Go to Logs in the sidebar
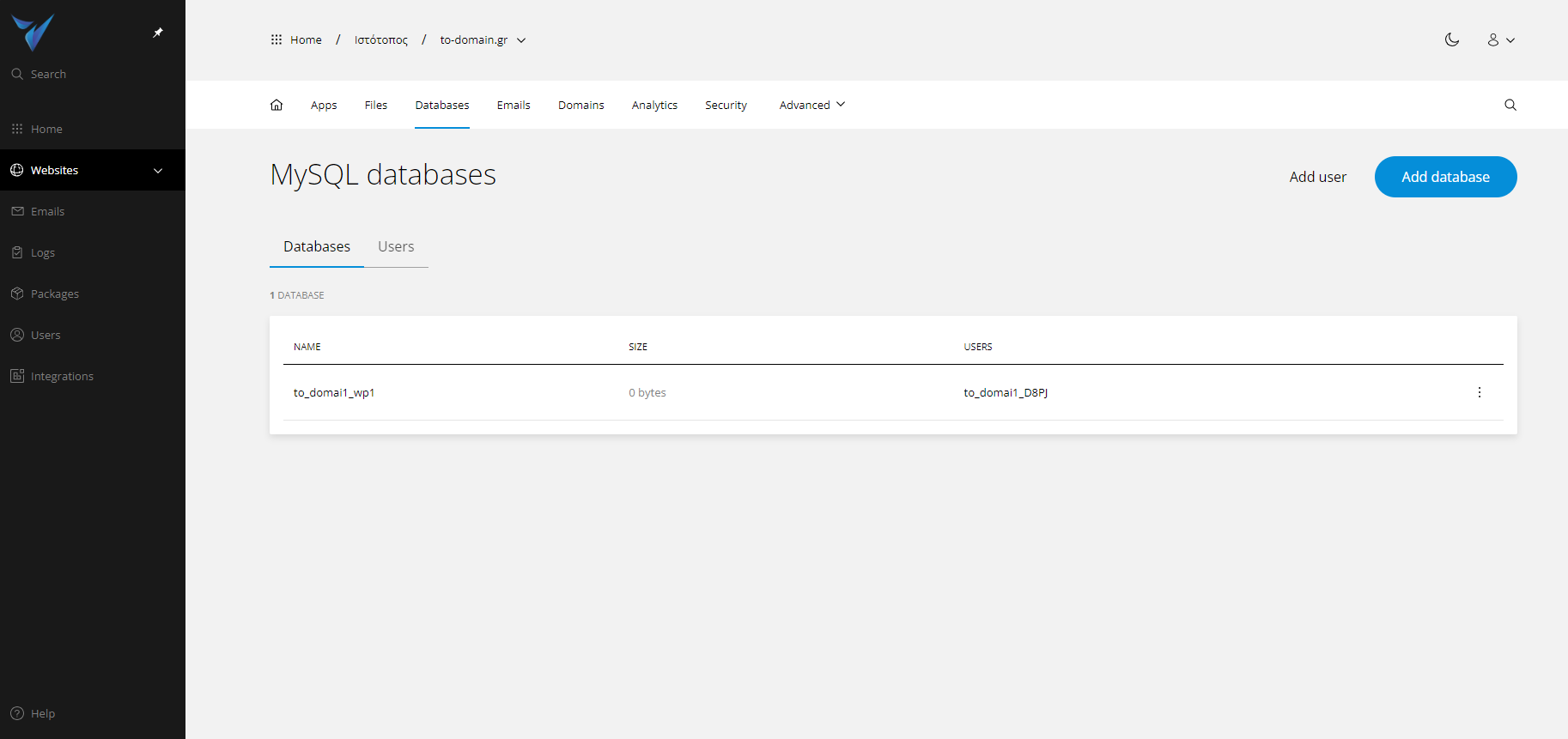This screenshot has height=739, width=1568. pyautogui.click(x=42, y=252)
